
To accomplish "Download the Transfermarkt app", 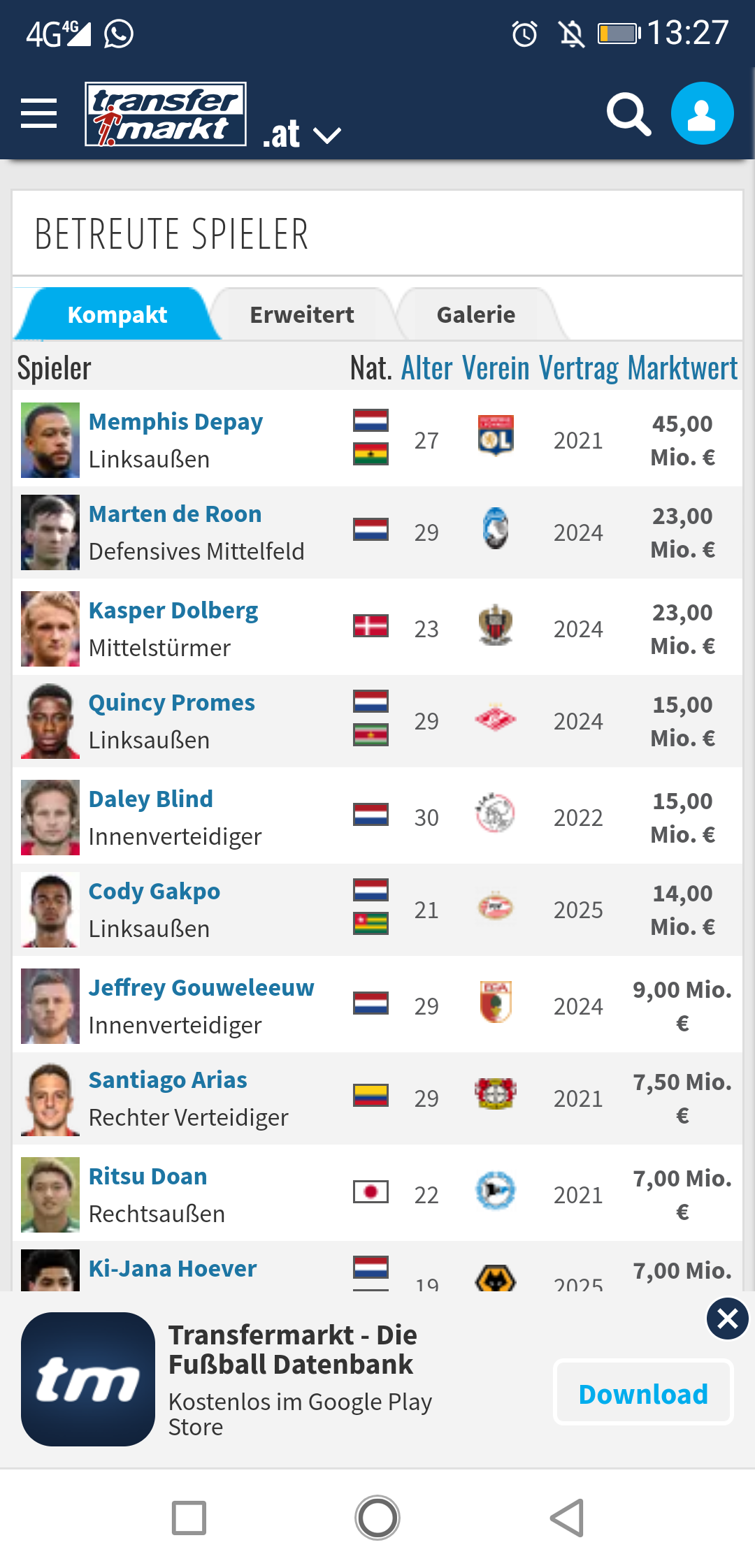I will pyautogui.click(x=643, y=1394).
